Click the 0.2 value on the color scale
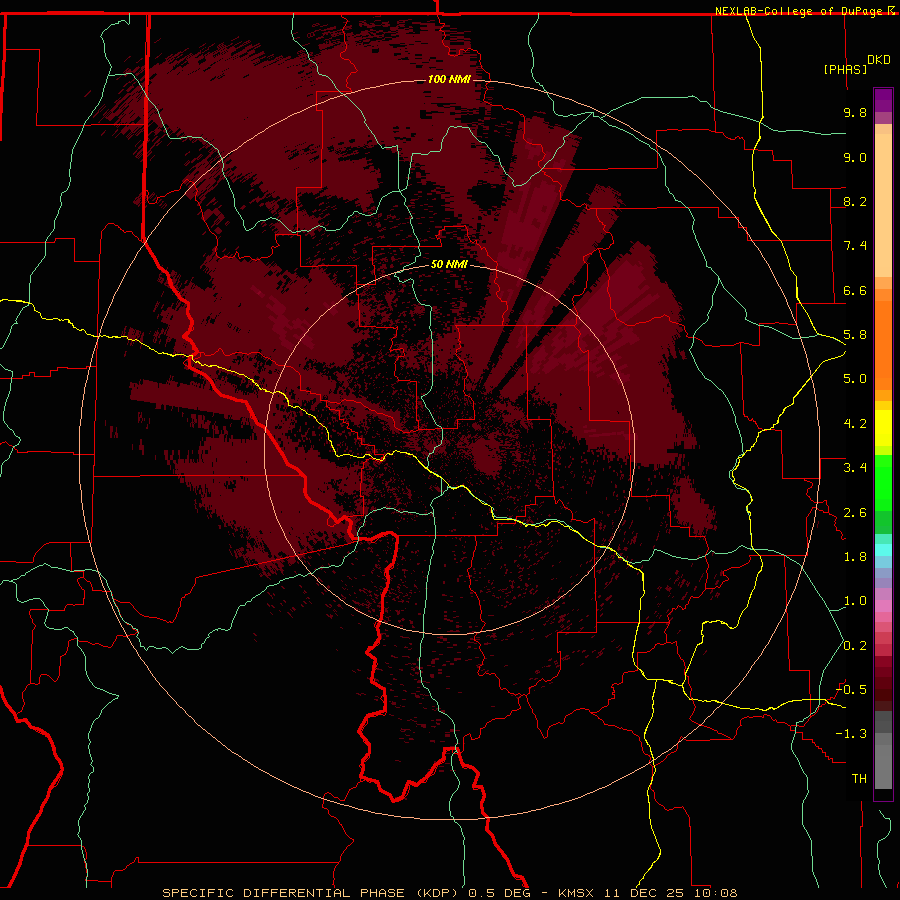The image size is (900, 900). pos(855,646)
